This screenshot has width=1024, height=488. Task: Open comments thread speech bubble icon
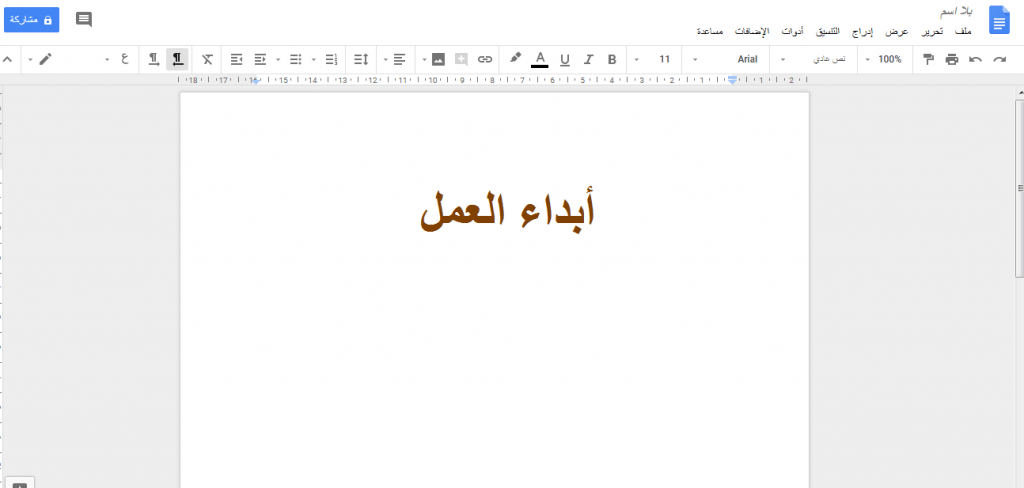pos(84,19)
